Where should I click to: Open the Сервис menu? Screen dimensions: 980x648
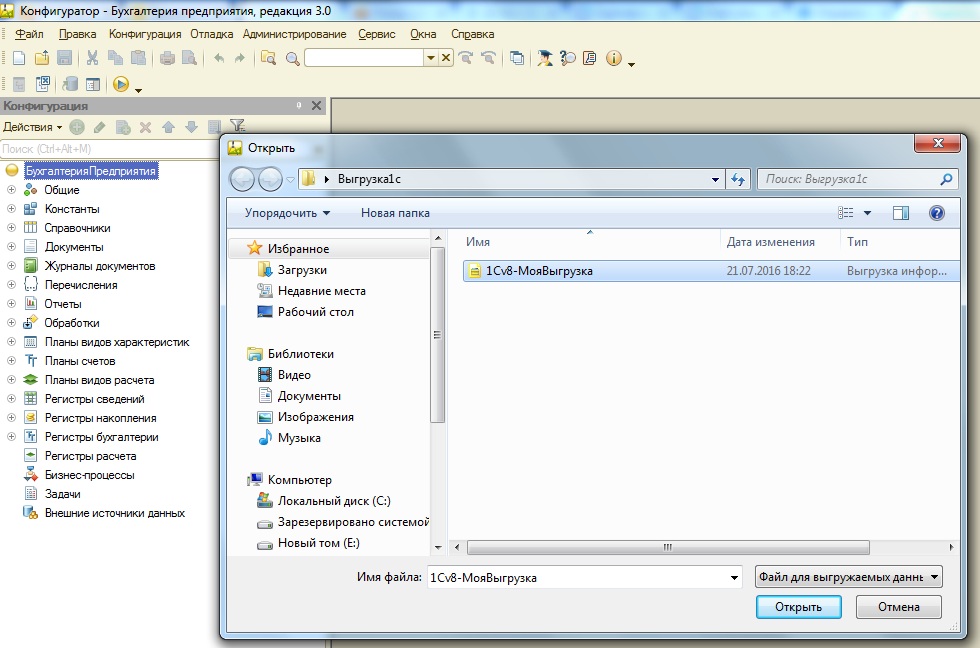pos(376,34)
